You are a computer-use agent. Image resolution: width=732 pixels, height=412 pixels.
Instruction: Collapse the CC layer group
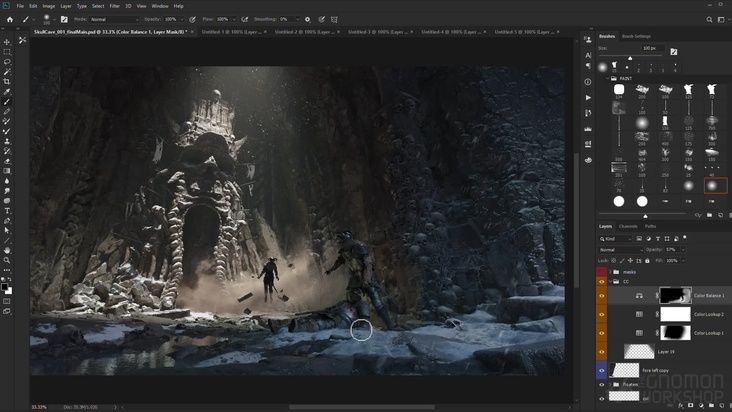tap(610, 281)
